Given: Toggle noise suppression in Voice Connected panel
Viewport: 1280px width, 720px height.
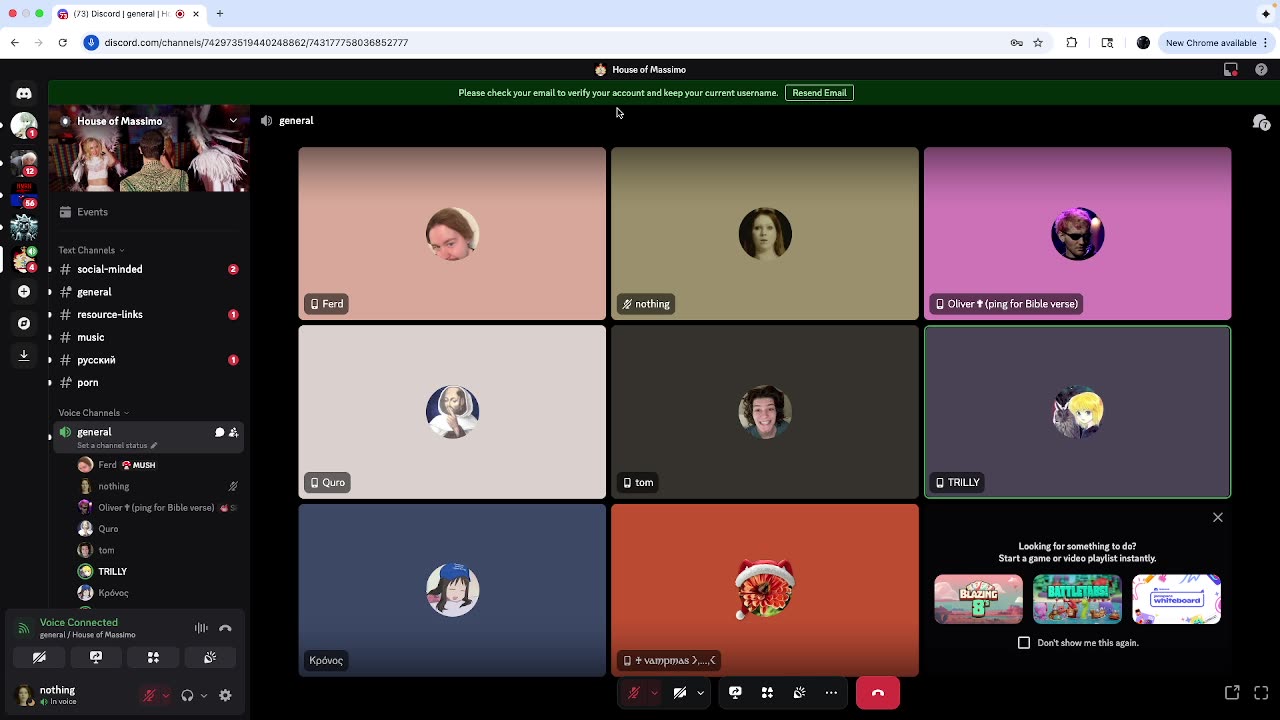Looking at the screenshot, I should point(201,628).
